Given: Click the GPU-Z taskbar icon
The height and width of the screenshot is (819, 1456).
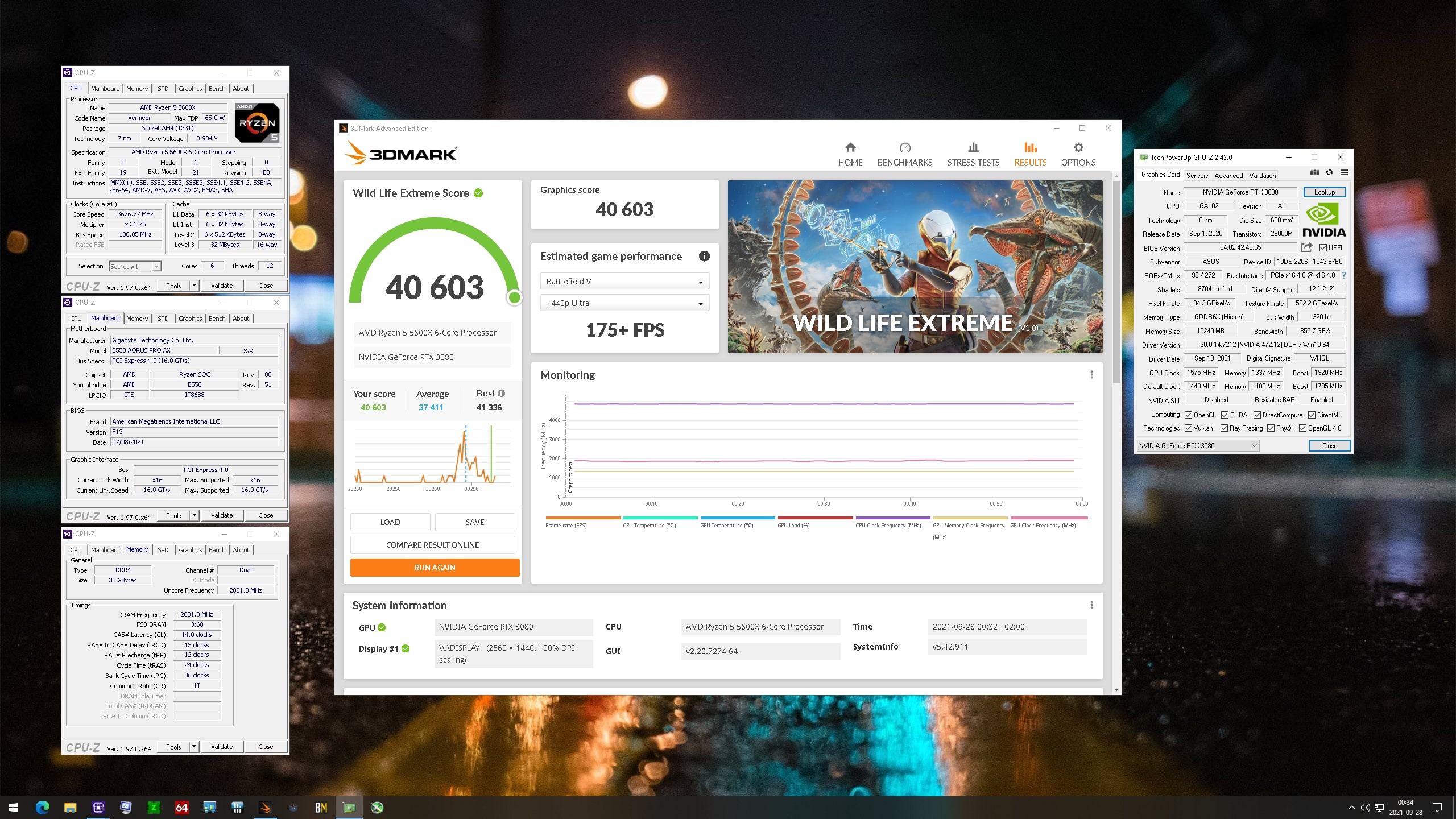Looking at the screenshot, I should (x=349, y=807).
